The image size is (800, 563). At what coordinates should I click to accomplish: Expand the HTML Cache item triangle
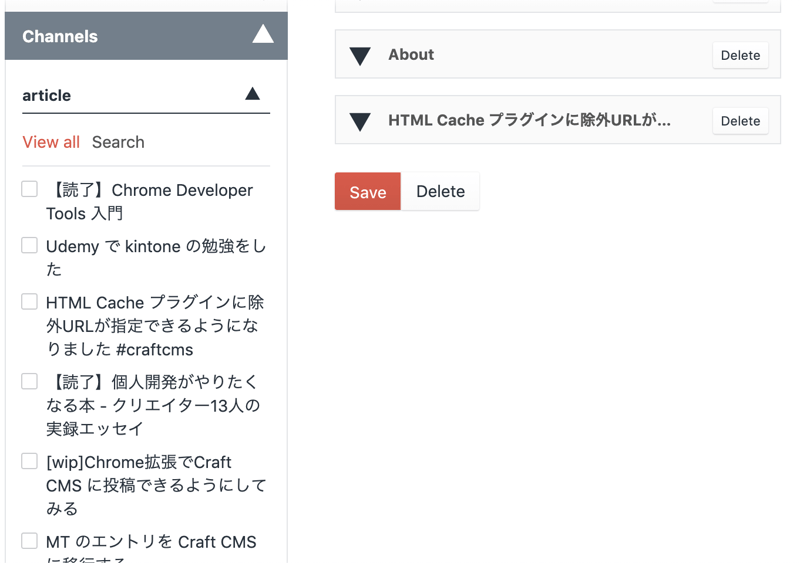(360, 122)
